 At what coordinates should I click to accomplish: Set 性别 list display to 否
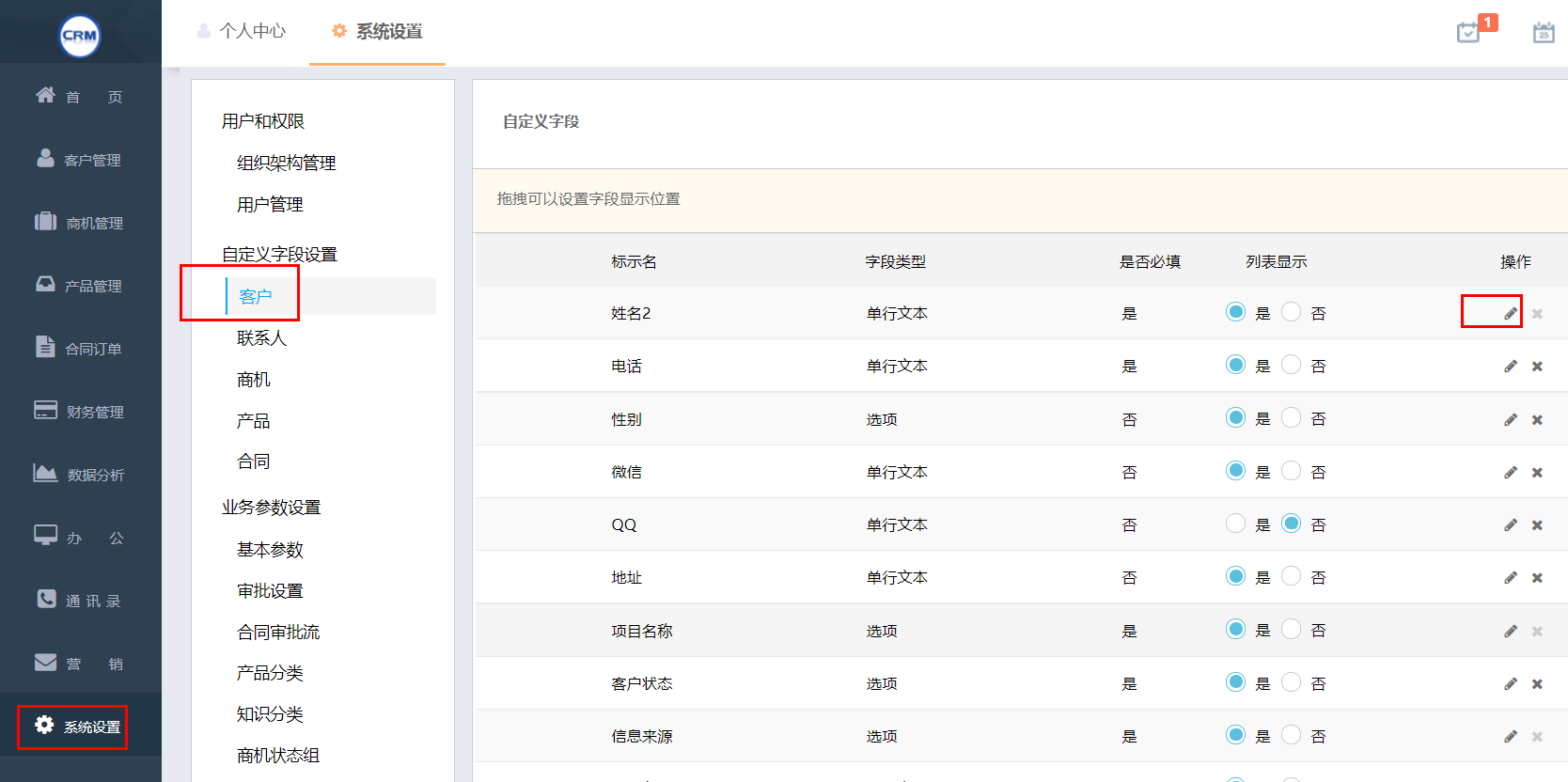coord(1292,417)
